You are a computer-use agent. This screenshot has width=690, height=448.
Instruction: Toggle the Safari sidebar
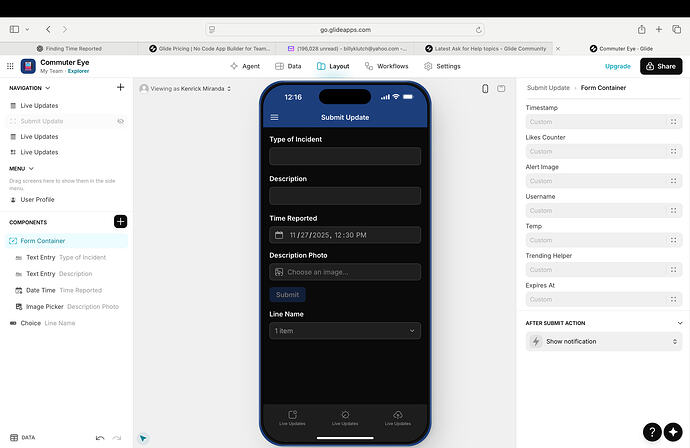15,29
